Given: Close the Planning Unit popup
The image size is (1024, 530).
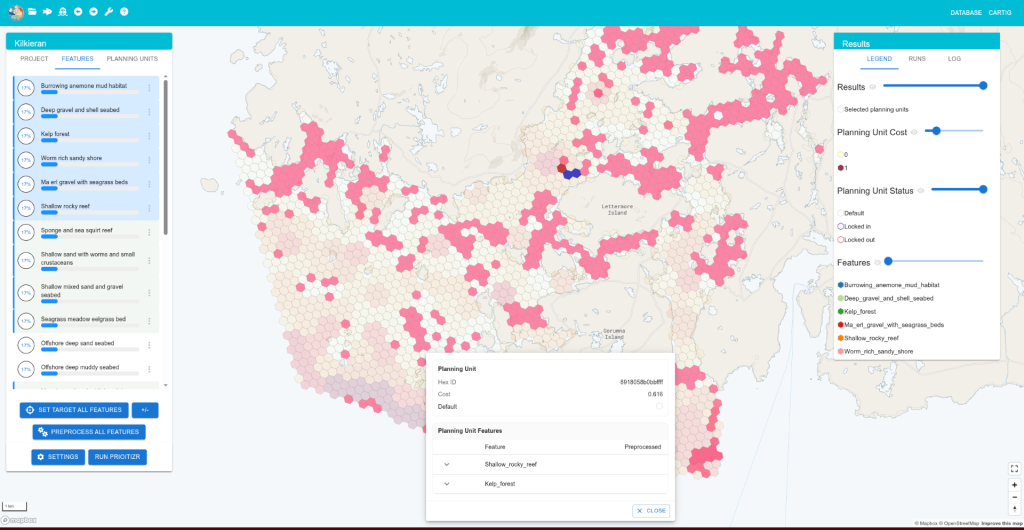Looking at the screenshot, I should click(650, 510).
